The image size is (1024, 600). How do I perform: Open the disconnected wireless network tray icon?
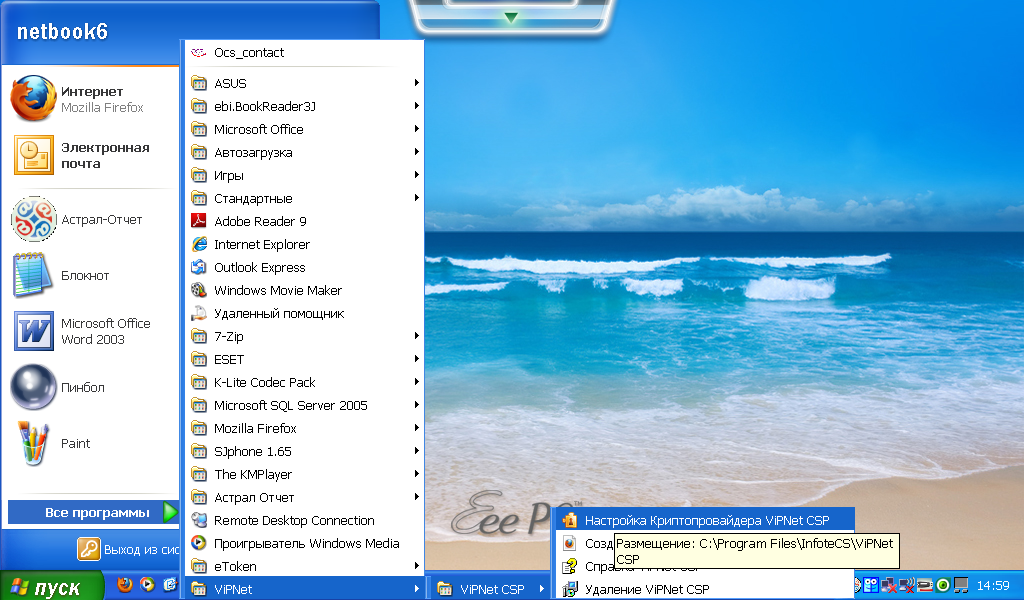pos(906,585)
